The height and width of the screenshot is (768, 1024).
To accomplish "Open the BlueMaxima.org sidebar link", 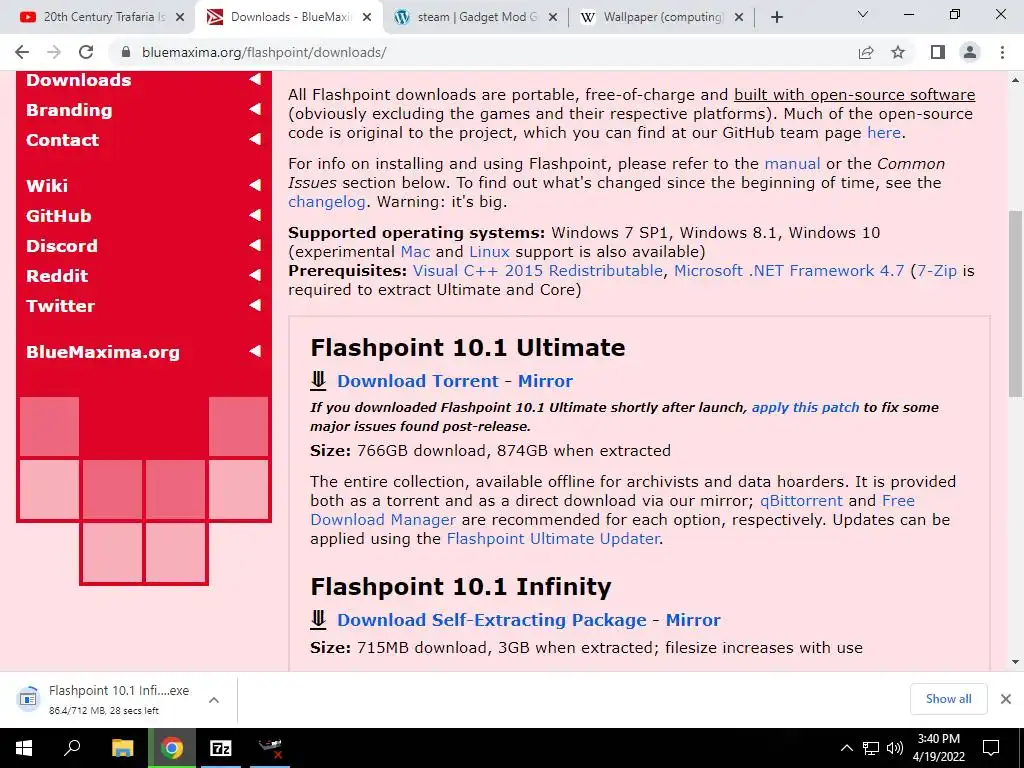I will pyautogui.click(x=103, y=352).
